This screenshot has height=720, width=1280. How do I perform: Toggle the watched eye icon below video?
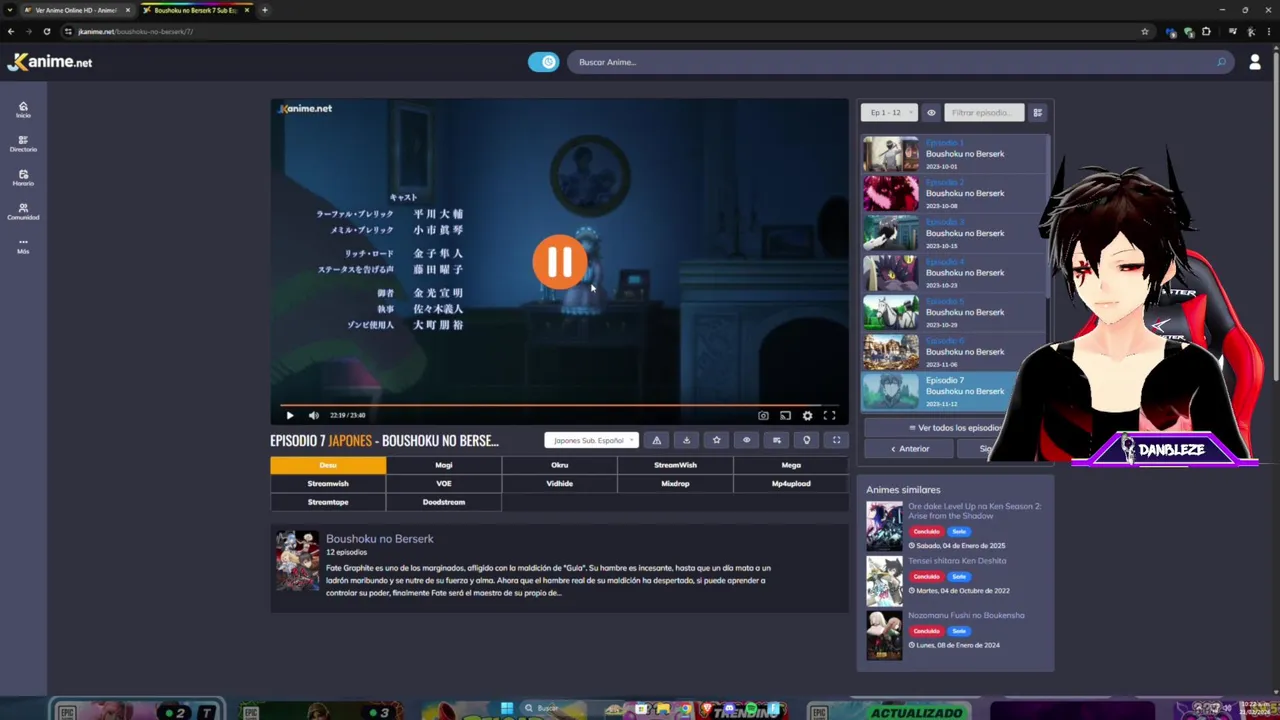click(x=746, y=440)
